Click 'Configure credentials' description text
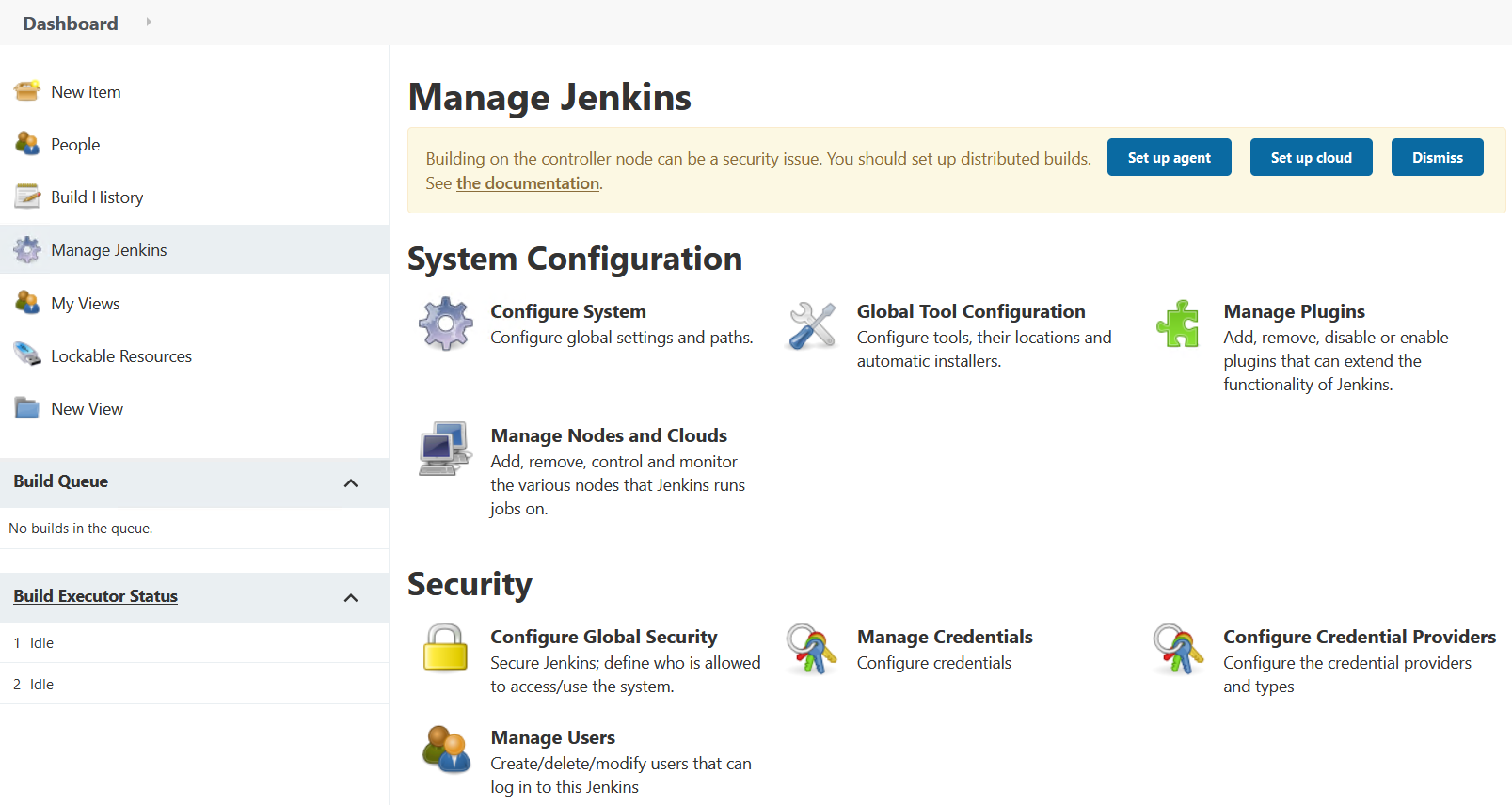The height and width of the screenshot is (805, 1512). point(933,663)
